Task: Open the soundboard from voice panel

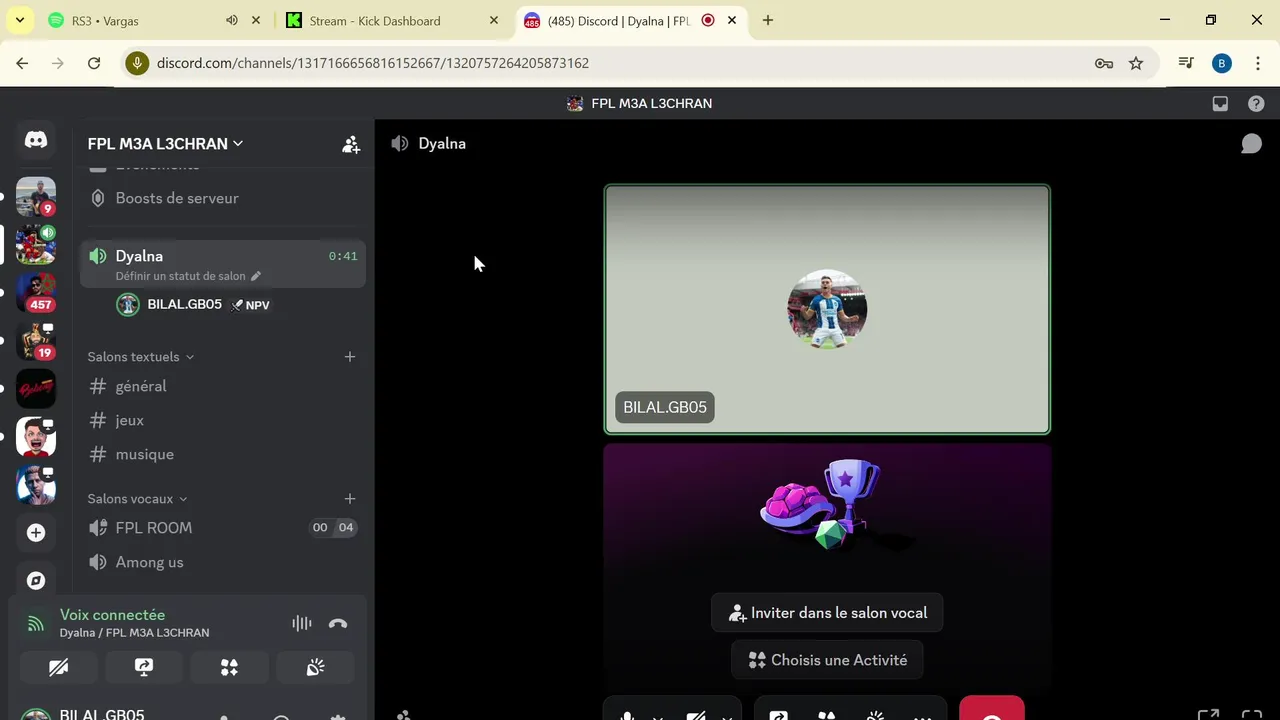Action: click(x=315, y=667)
